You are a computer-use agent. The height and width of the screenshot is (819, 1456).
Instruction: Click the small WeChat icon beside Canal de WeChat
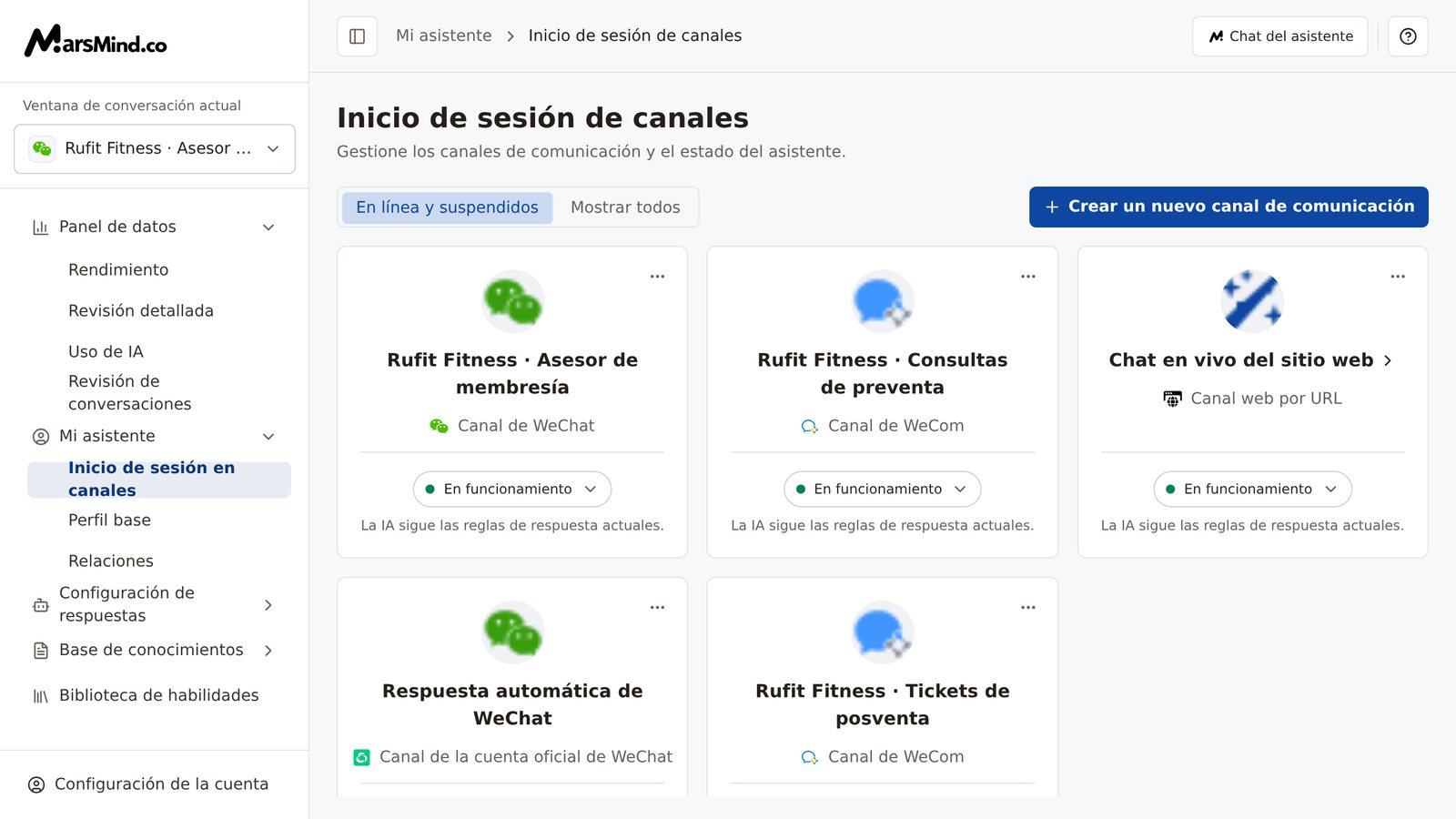pos(439,426)
